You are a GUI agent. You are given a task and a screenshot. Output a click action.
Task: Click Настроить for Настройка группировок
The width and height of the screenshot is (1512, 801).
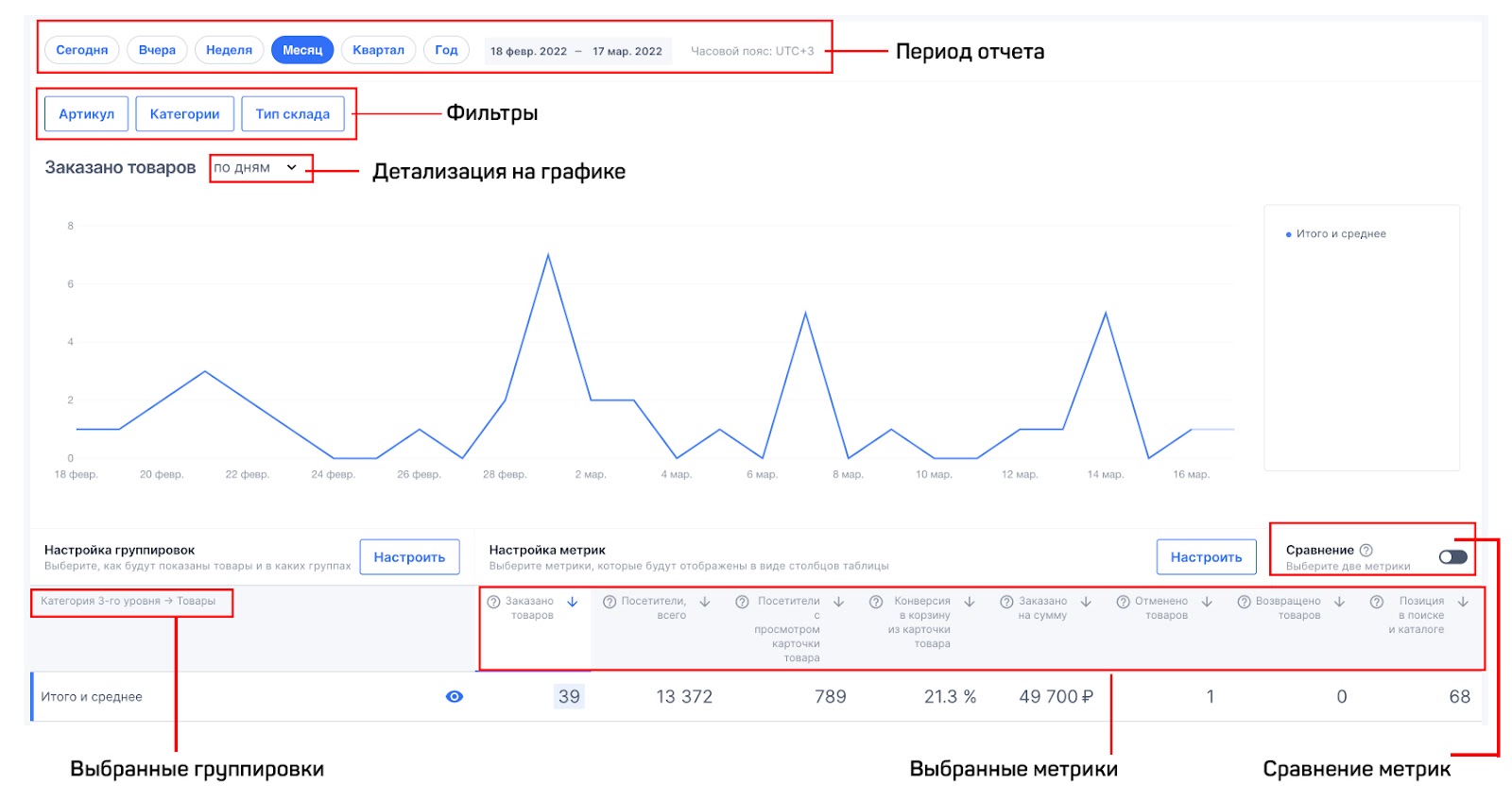(409, 557)
